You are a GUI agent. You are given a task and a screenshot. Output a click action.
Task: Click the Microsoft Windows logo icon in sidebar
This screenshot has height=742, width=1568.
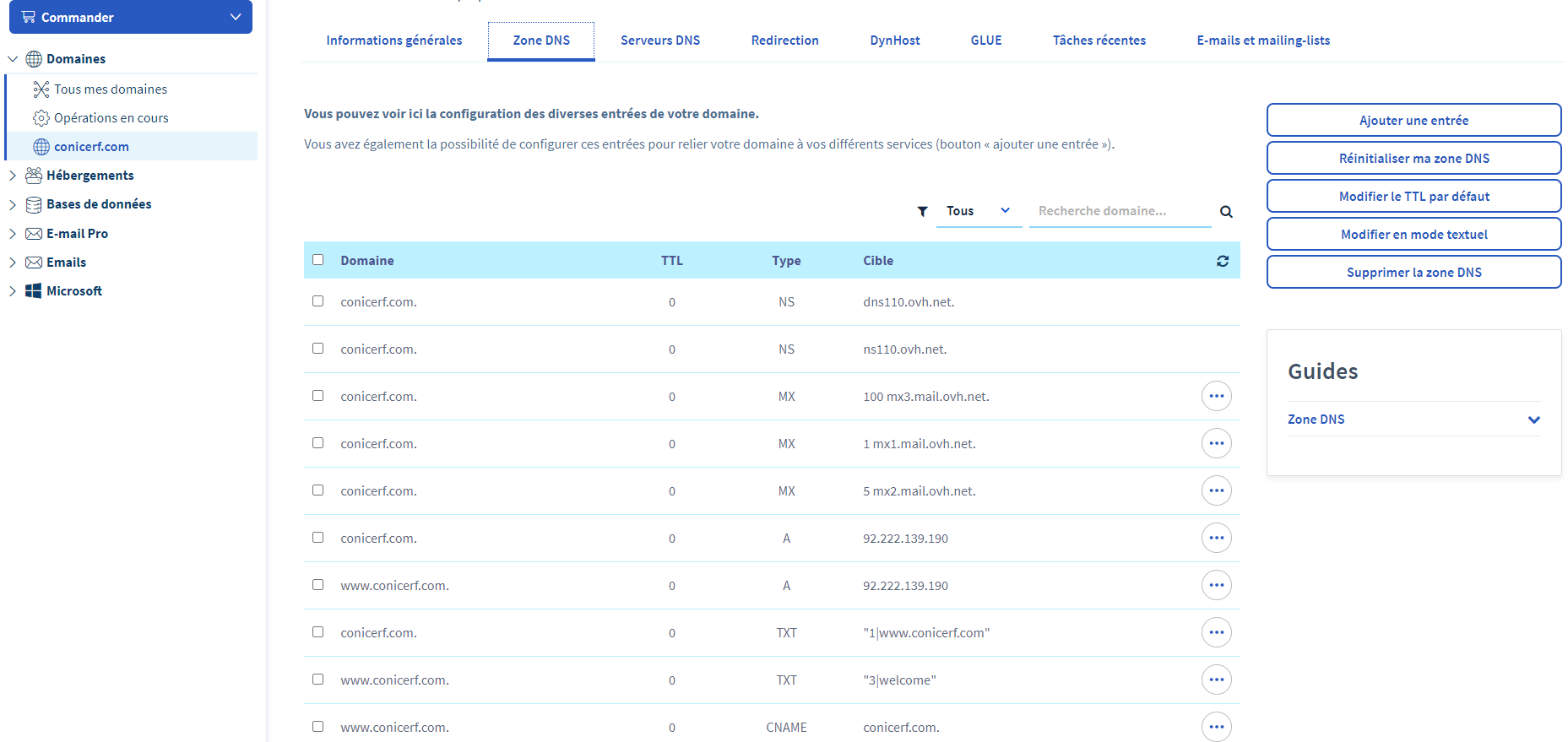tap(34, 291)
